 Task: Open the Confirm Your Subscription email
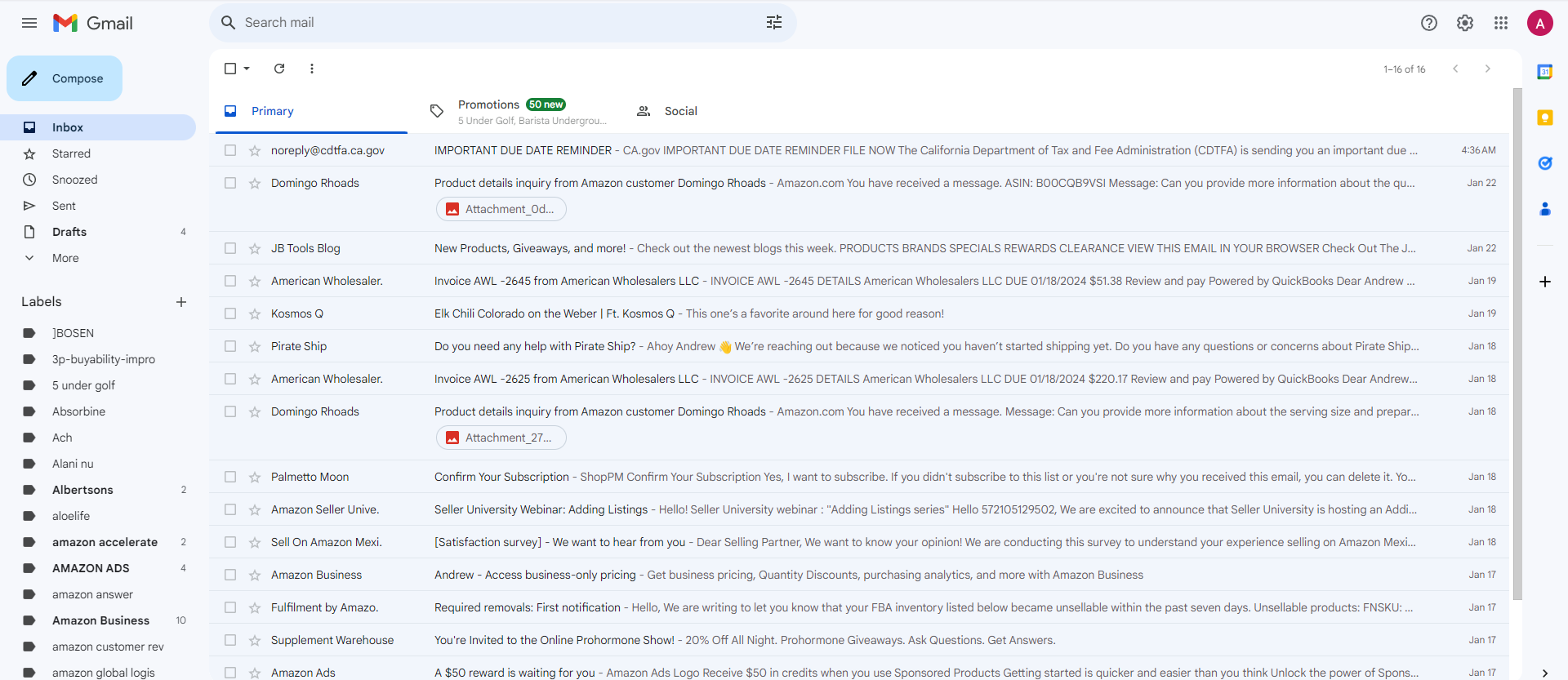point(859,477)
